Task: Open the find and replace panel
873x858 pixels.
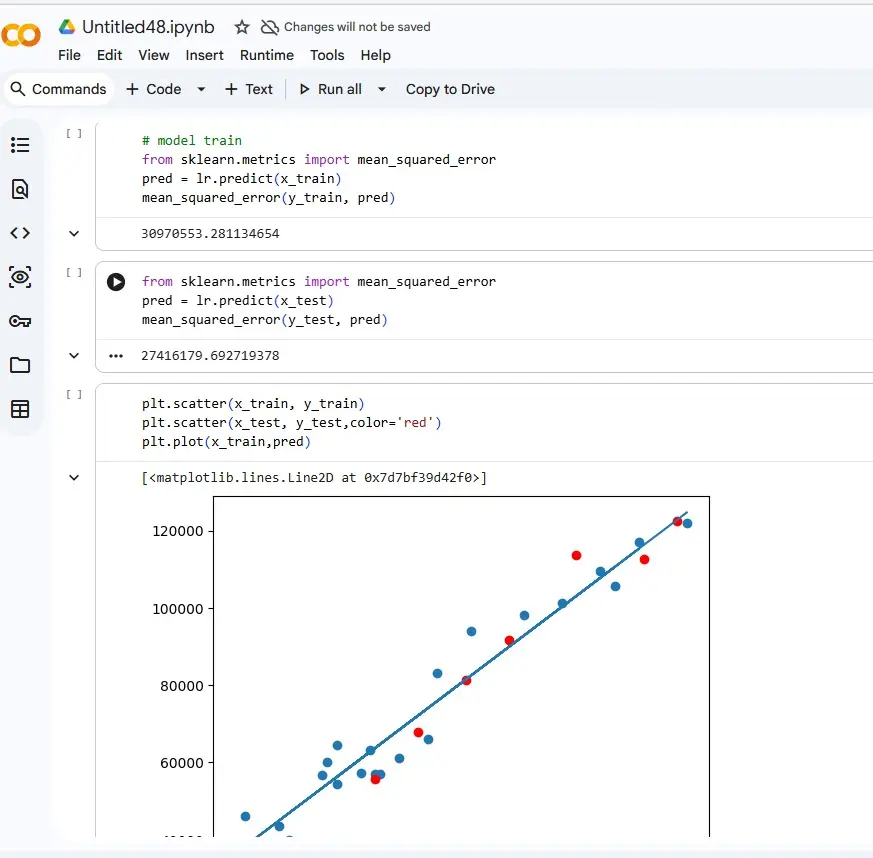Action: point(22,189)
